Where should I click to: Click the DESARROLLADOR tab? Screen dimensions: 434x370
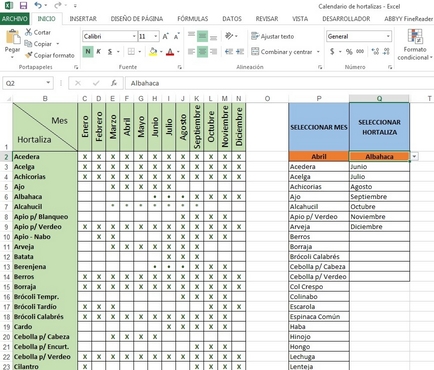click(346, 19)
